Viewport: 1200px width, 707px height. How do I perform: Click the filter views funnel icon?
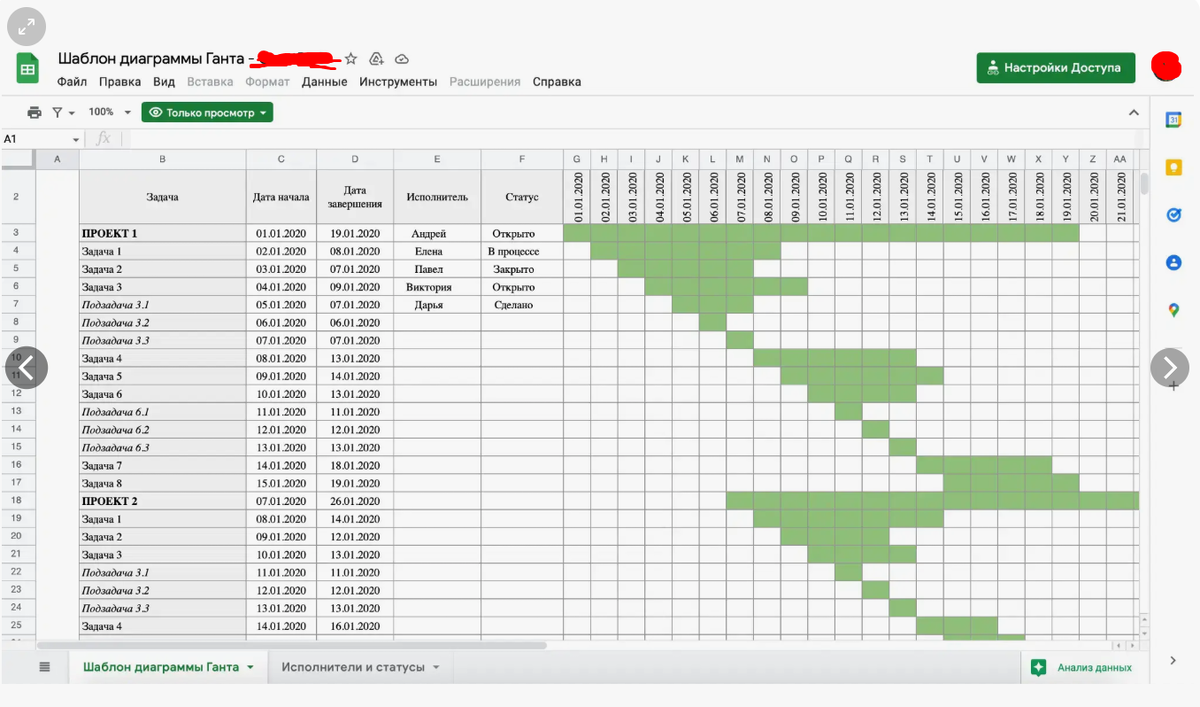pos(58,113)
